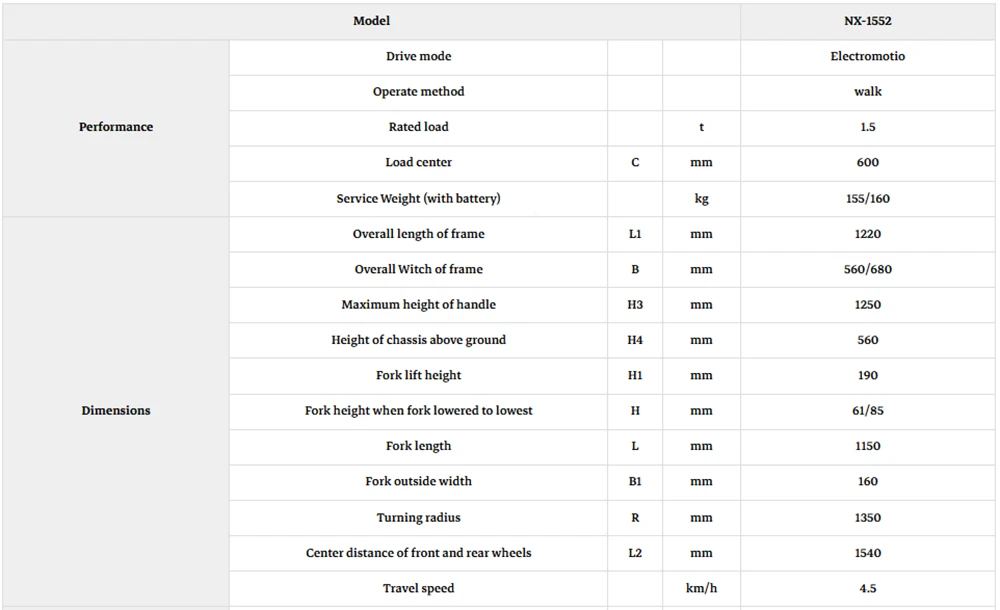Image resolution: width=1000 pixels, height=610 pixels.
Task: Click the Turning radius value 1350
Action: click(867, 517)
